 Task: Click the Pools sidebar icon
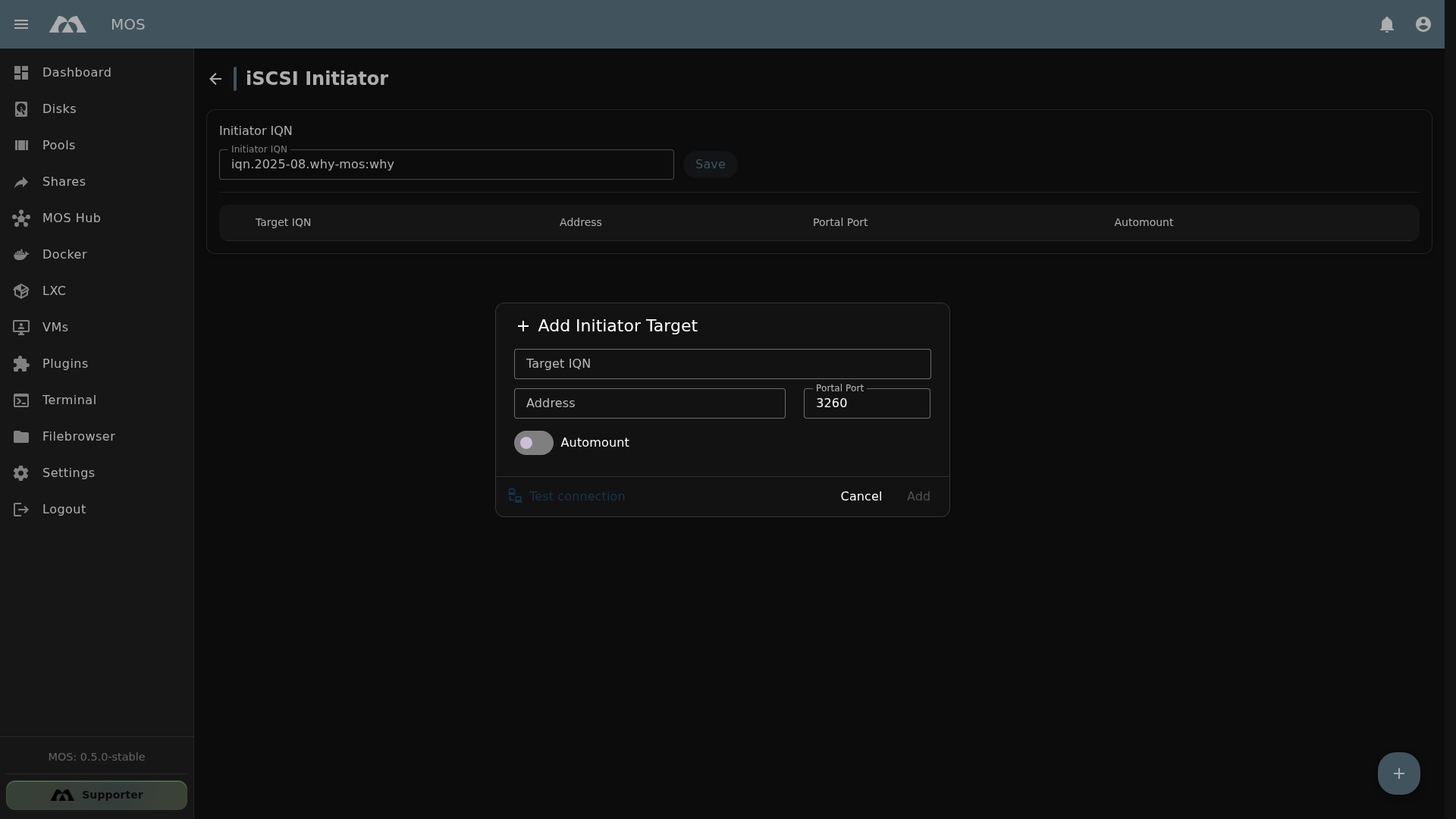pyautogui.click(x=21, y=146)
